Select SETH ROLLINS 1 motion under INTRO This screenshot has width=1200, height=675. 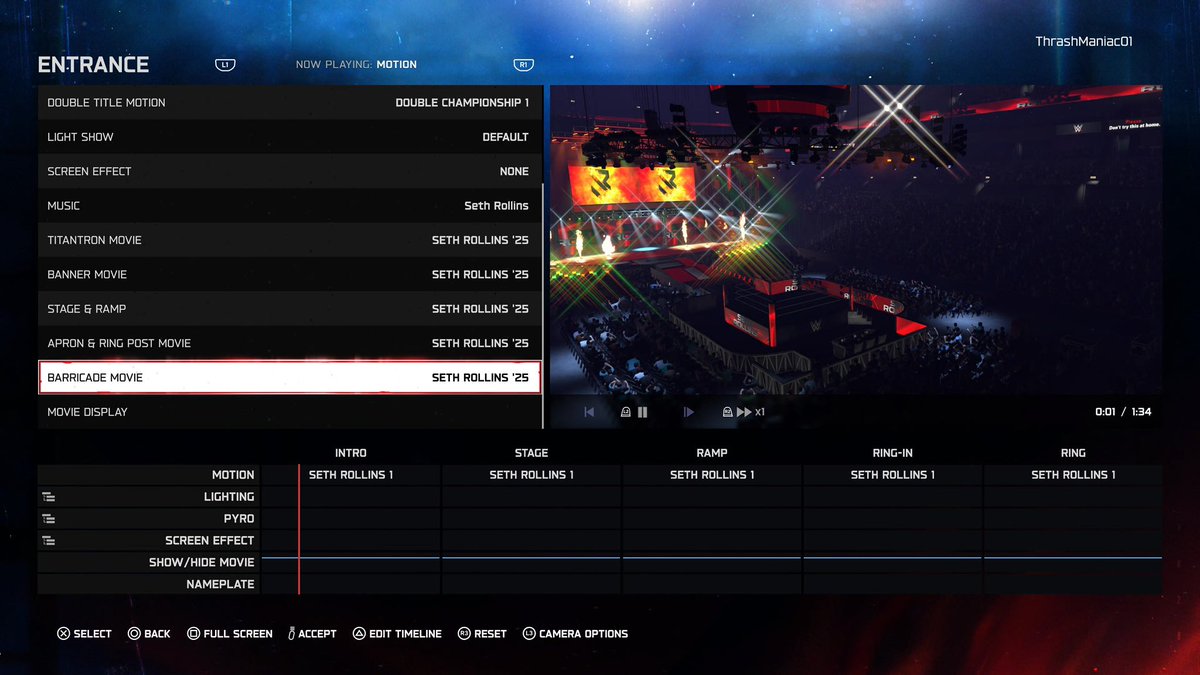[351, 475]
